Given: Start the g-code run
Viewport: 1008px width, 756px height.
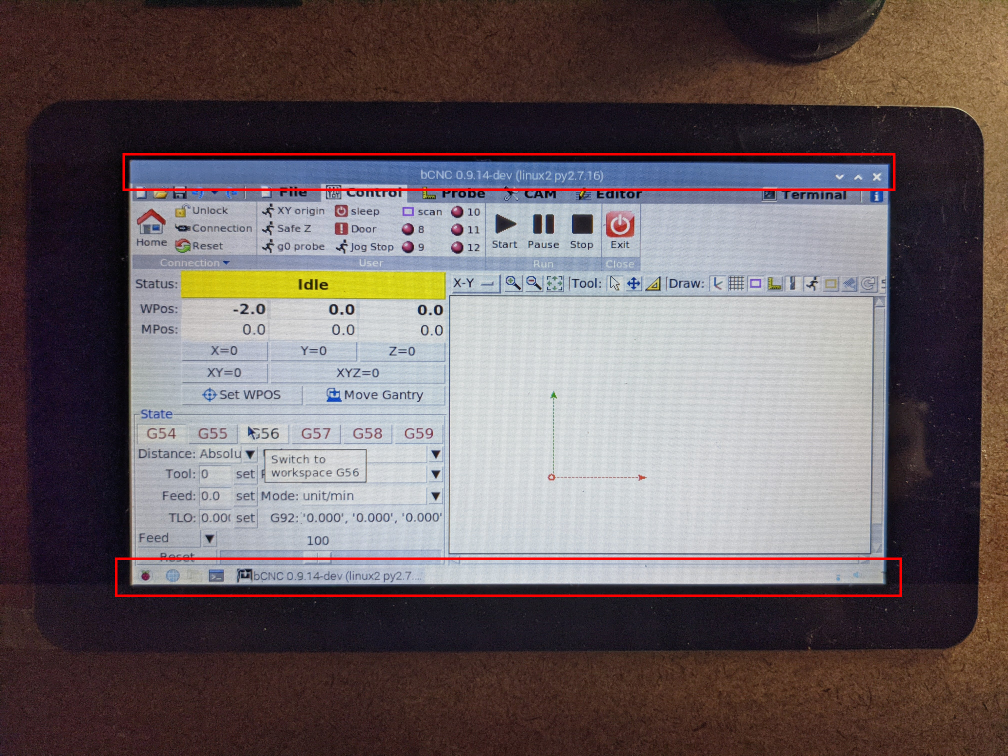Looking at the screenshot, I should pos(505,231).
